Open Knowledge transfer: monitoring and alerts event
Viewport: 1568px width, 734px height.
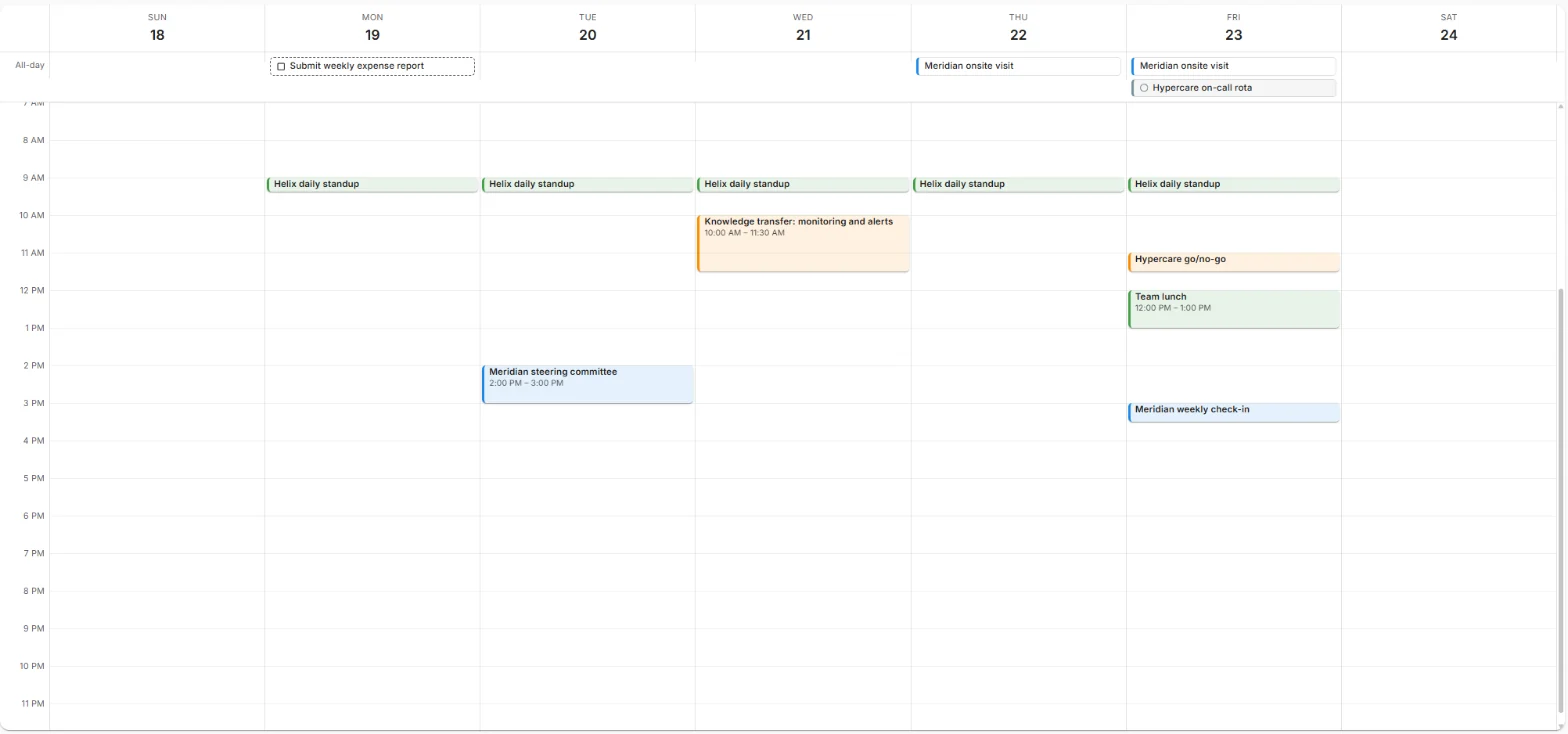point(803,243)
